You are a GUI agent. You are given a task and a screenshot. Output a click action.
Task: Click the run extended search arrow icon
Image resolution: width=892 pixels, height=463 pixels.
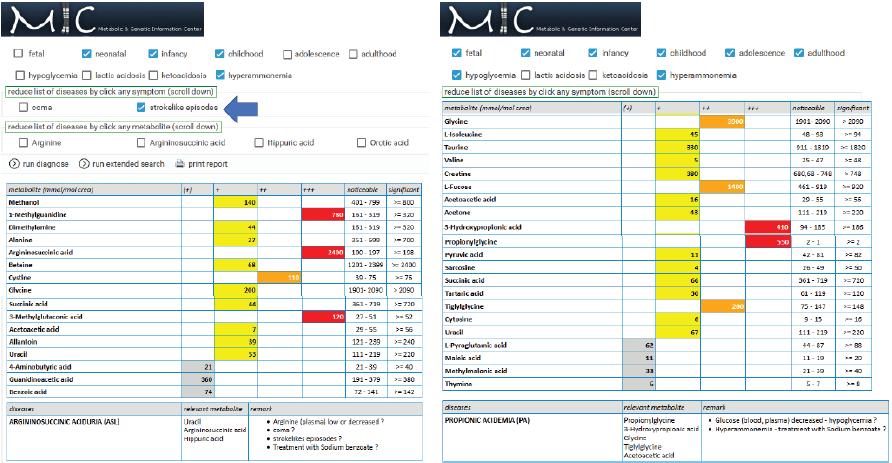(x=84, y=164)
